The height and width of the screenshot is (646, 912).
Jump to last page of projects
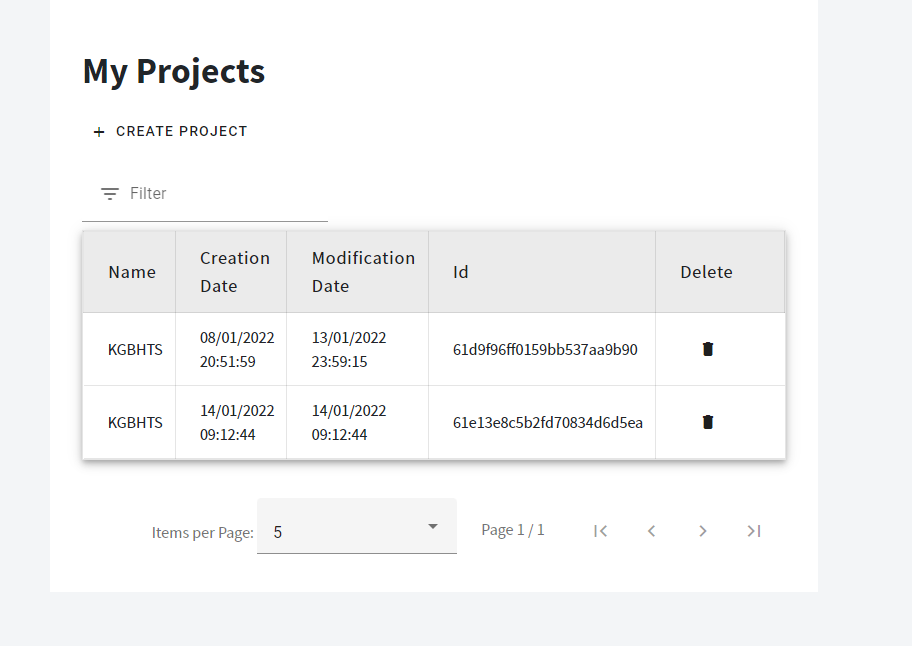pos(754,531)
